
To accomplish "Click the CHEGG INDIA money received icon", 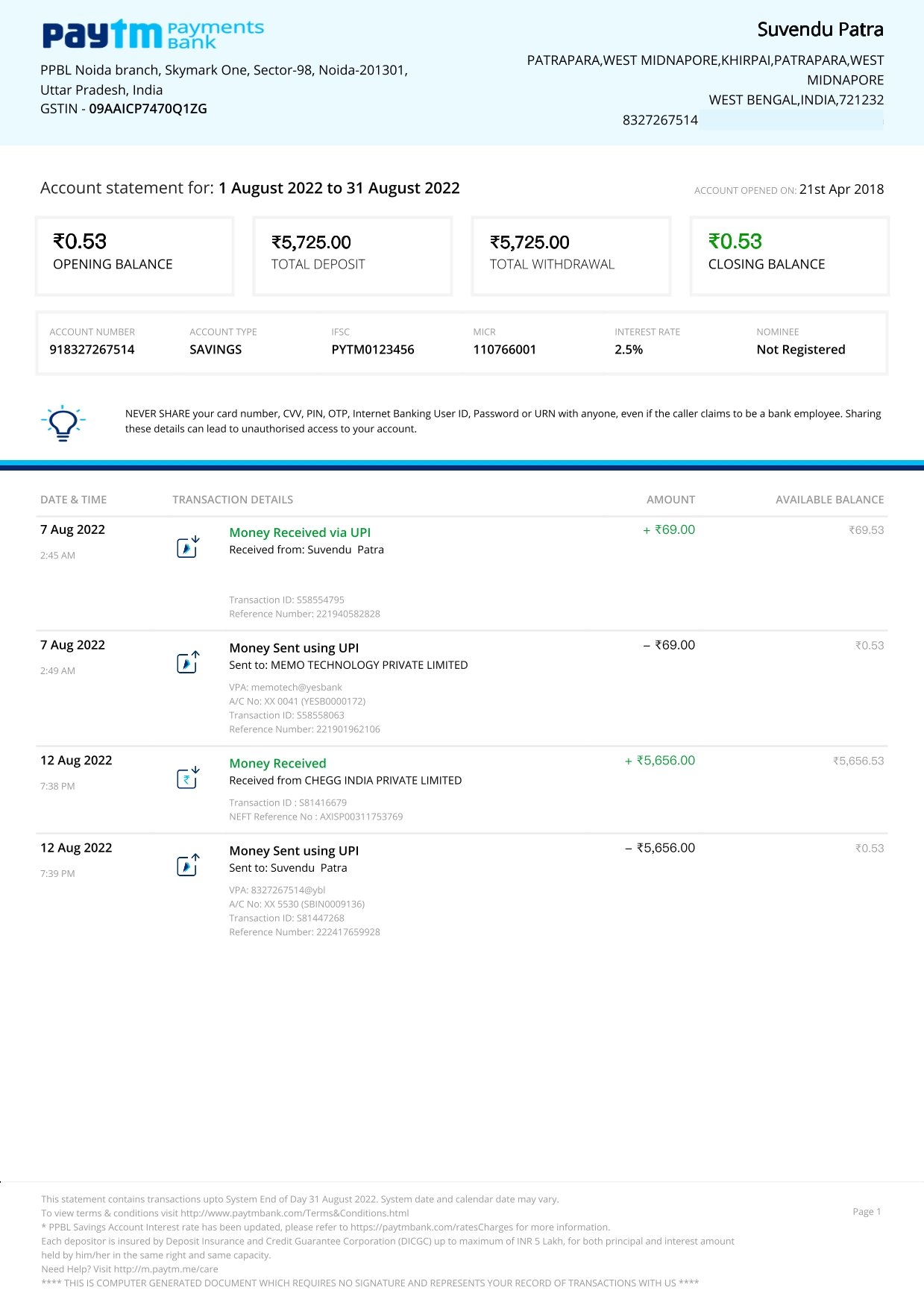I will coord(188,779).
